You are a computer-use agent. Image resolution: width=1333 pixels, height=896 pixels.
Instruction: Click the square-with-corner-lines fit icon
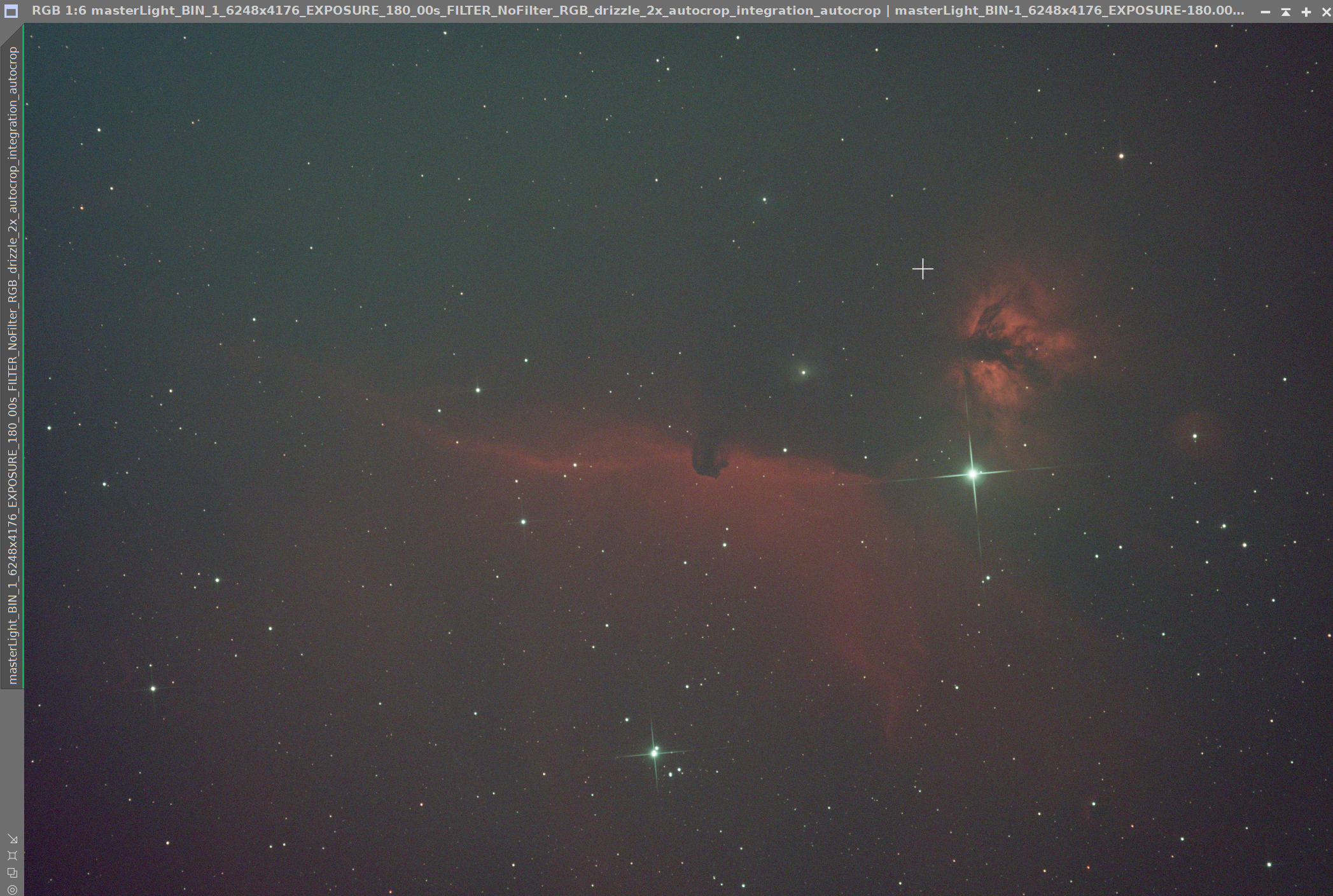click(x=12, y=856)
